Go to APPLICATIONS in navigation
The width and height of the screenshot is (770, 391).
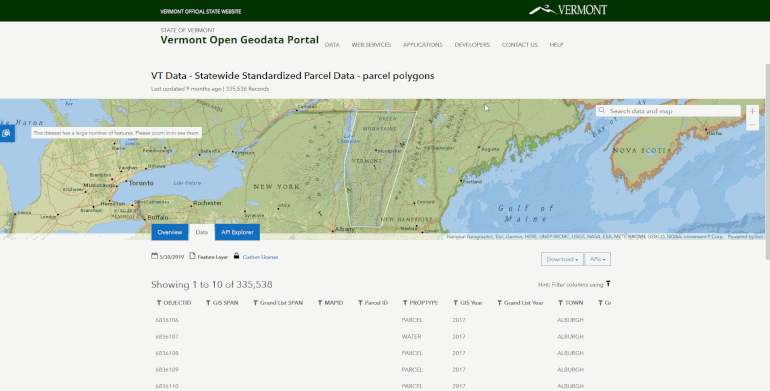pos(423,45)
